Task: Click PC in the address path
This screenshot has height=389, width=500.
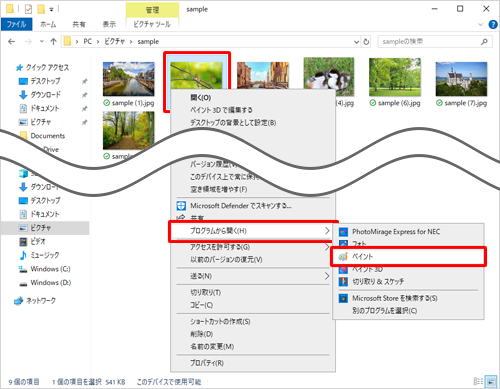Action: [x=88, y=41]
